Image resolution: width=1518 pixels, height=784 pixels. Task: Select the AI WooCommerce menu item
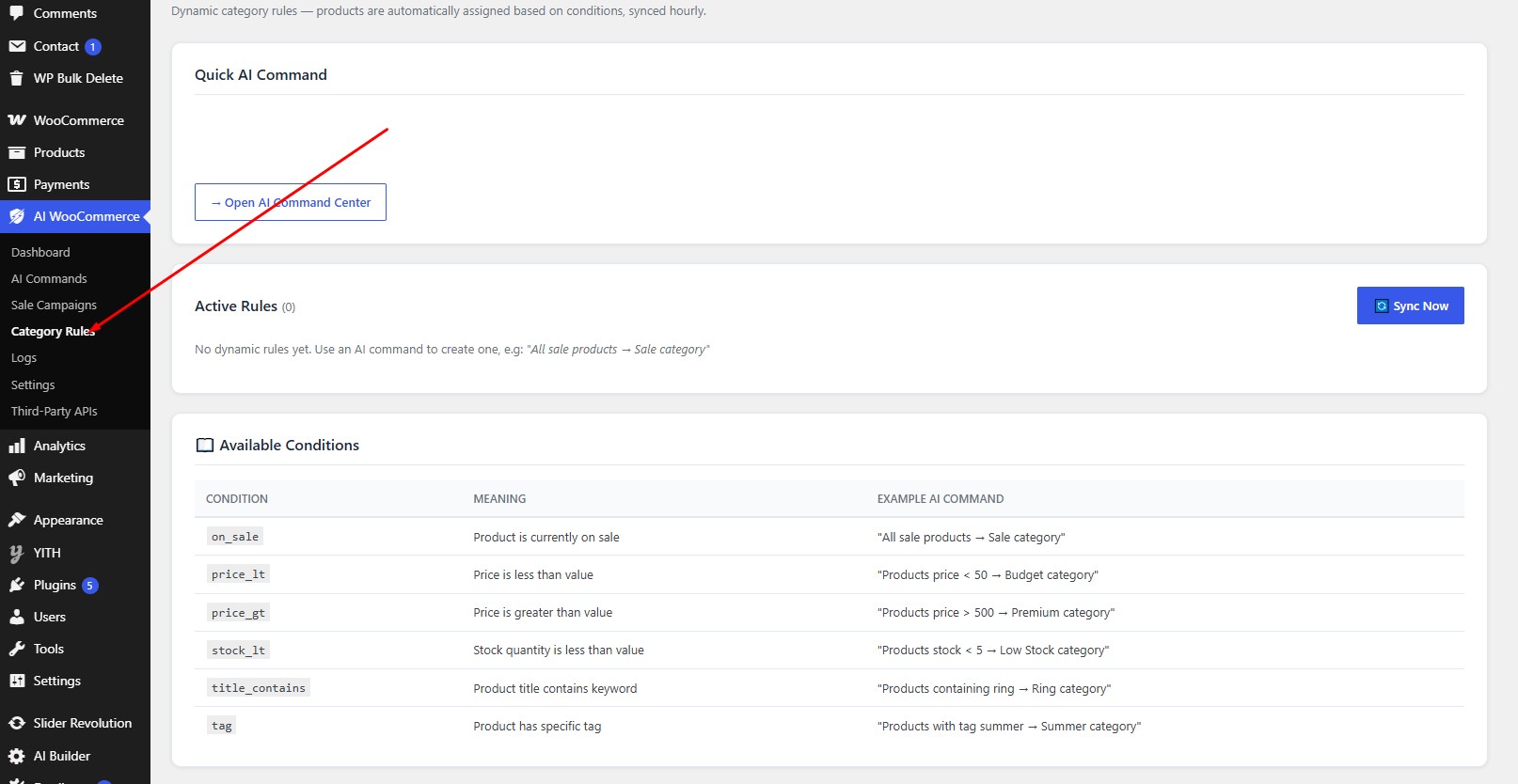[x=75, y=216]
